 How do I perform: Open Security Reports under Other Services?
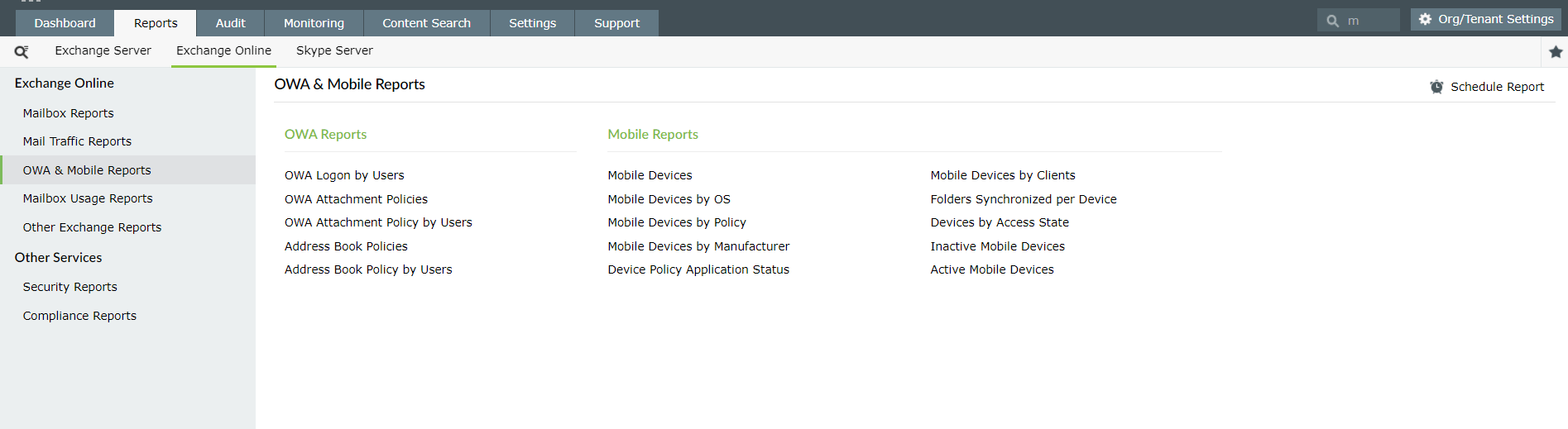[x=70, y=287]
